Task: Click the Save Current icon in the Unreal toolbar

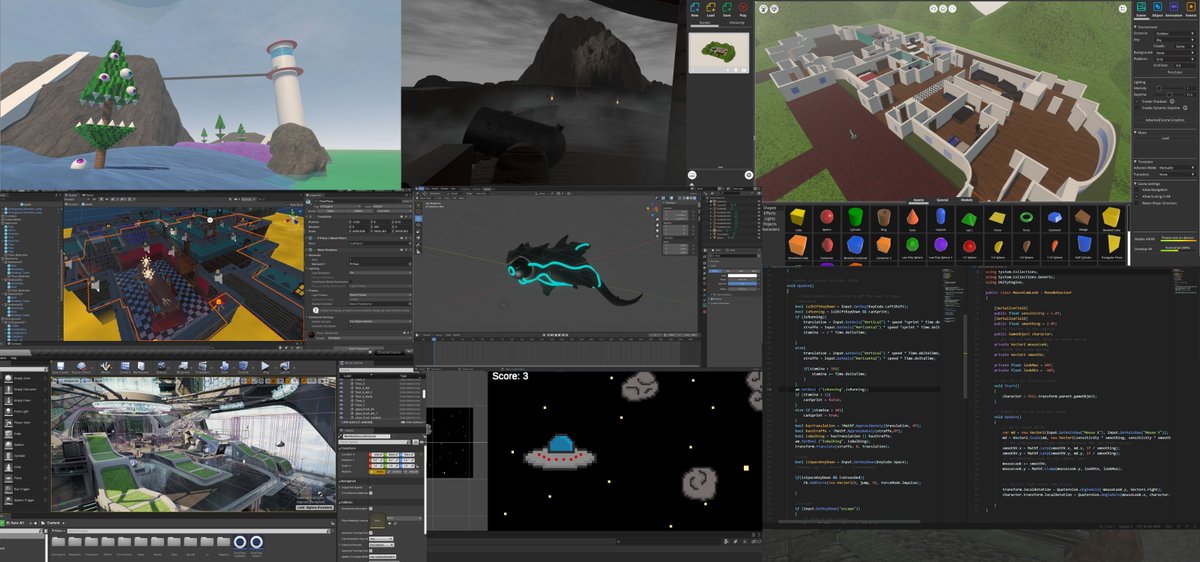Action: click(60, 366)
